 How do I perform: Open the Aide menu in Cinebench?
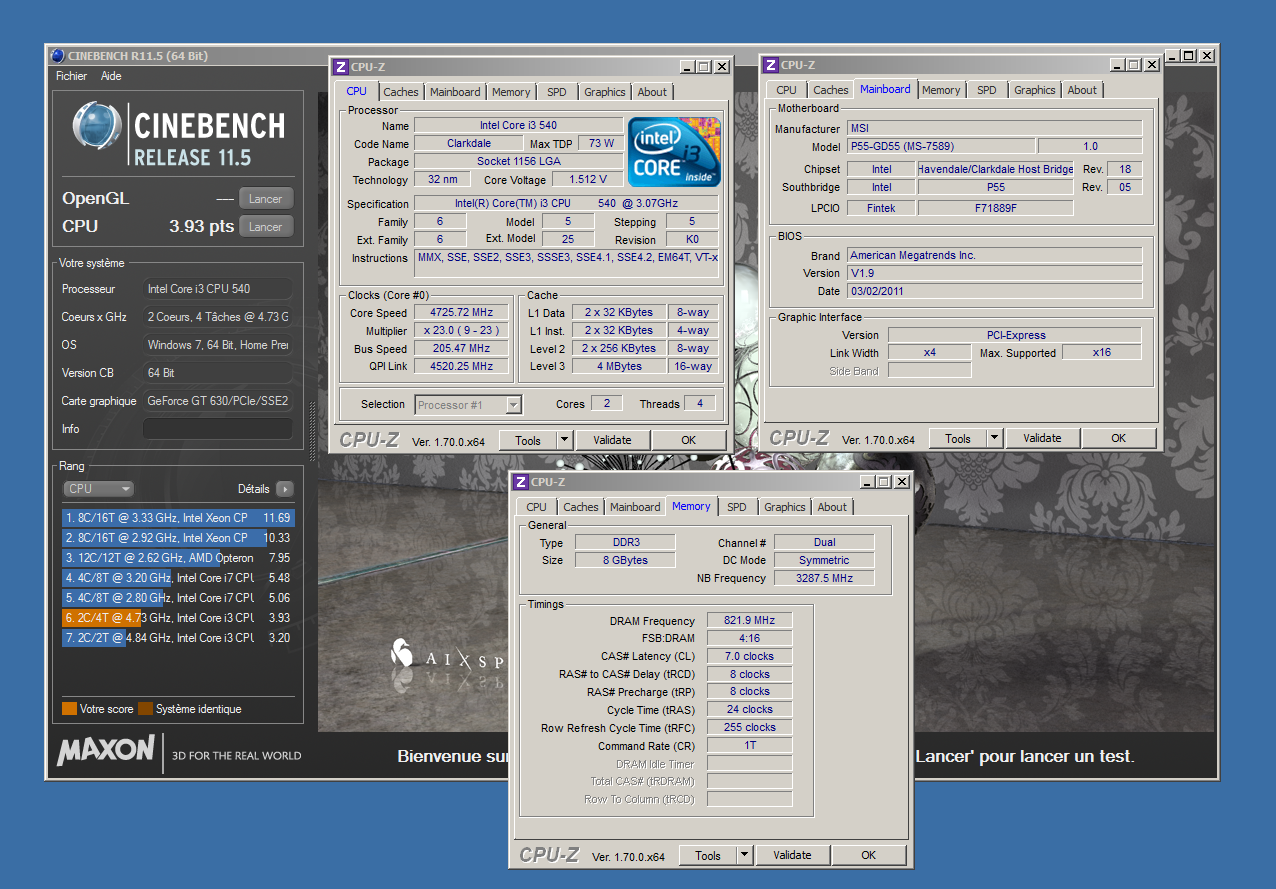(x=111, y=76)
